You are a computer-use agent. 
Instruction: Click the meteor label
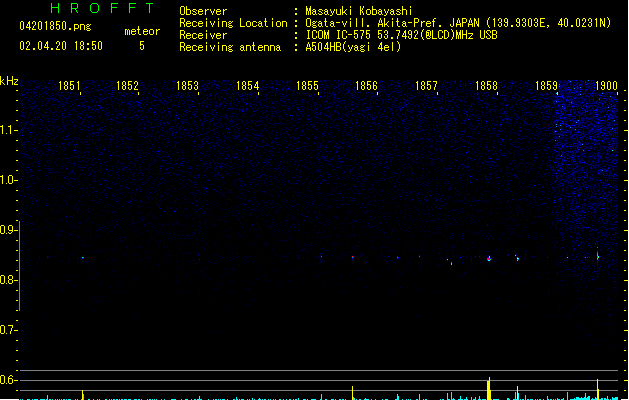coord(142,31)
